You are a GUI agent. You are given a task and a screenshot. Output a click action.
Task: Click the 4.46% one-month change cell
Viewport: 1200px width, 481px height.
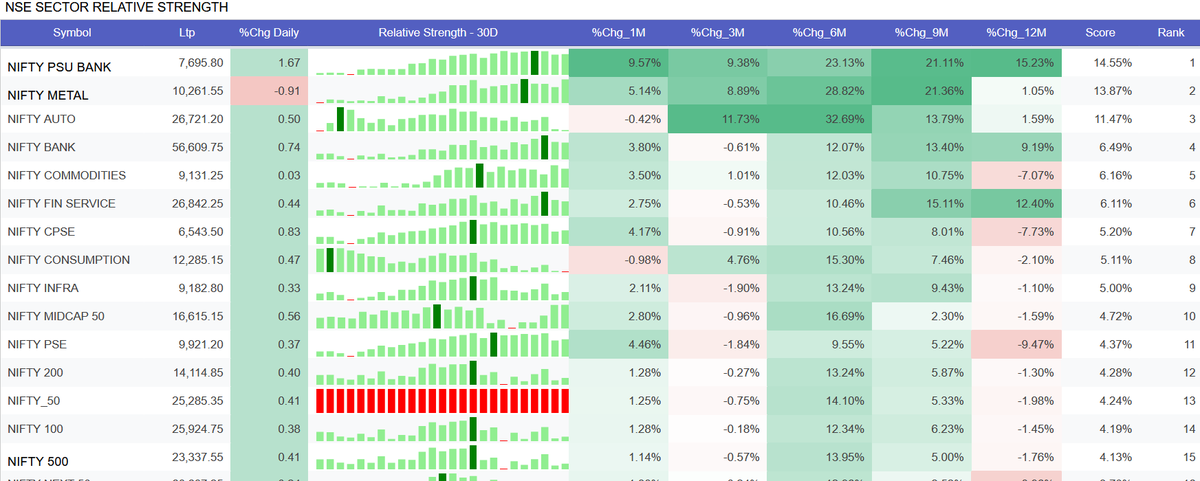pyautogui.click(x=618, y=344)
